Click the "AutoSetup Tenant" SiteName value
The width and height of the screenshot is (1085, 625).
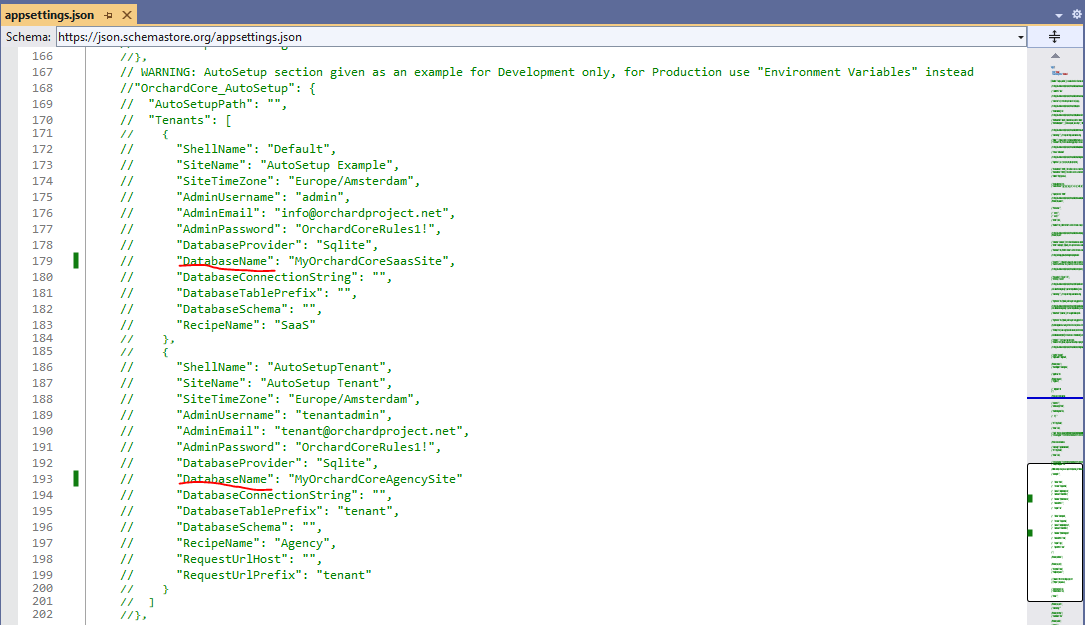point(323,383)
